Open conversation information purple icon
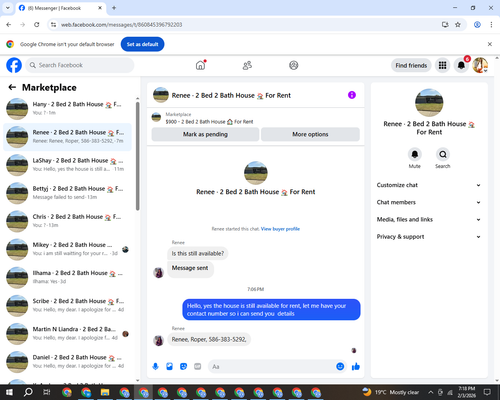500x400 pixels. pos(352,95)
